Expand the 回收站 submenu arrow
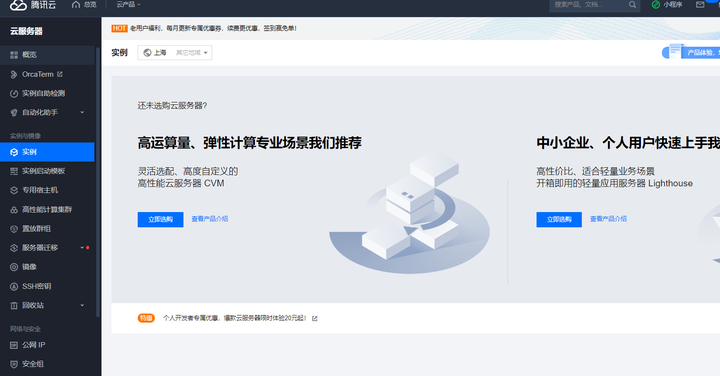 (82, 305)
